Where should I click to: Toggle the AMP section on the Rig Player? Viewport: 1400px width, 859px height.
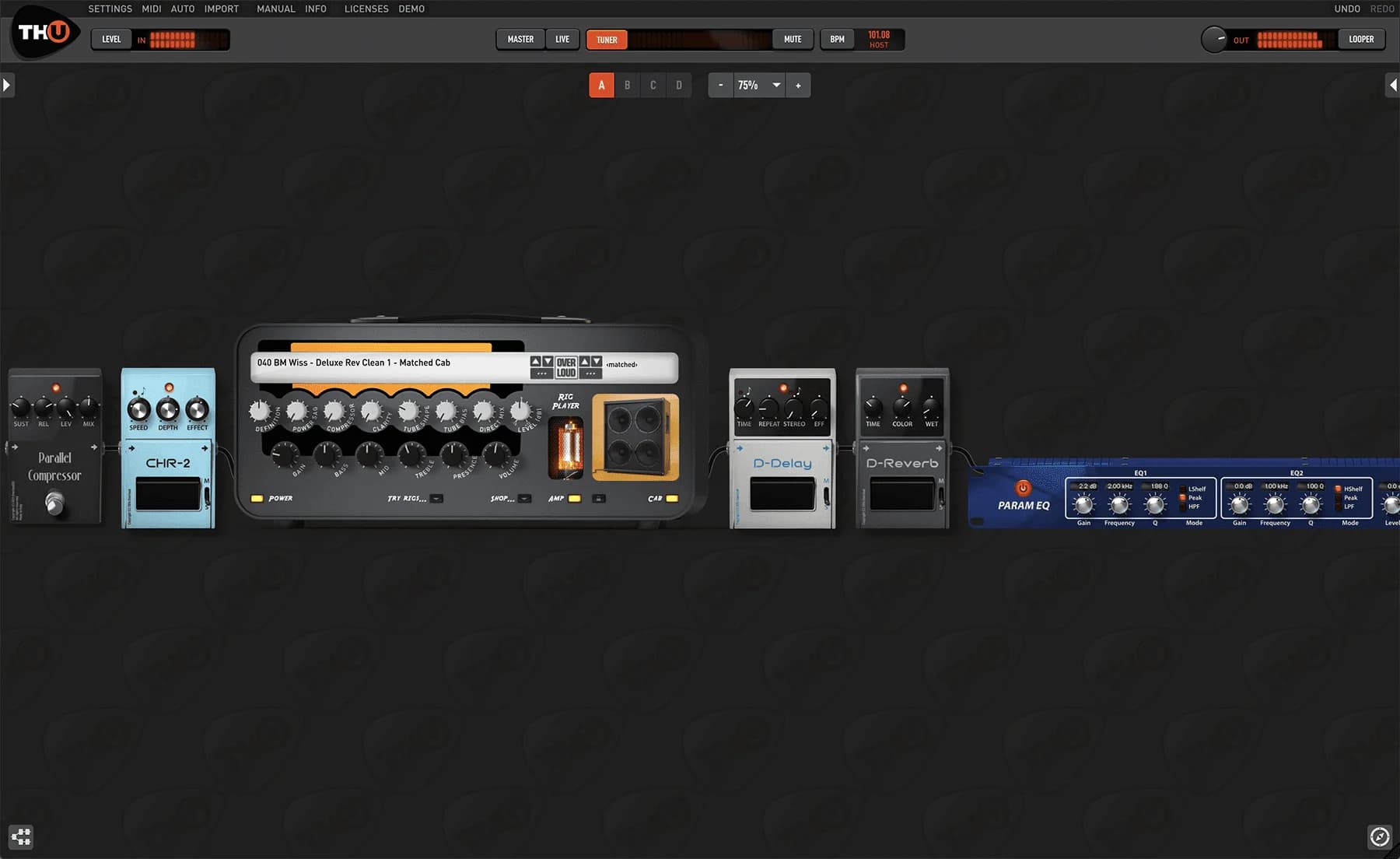(573, 499)
